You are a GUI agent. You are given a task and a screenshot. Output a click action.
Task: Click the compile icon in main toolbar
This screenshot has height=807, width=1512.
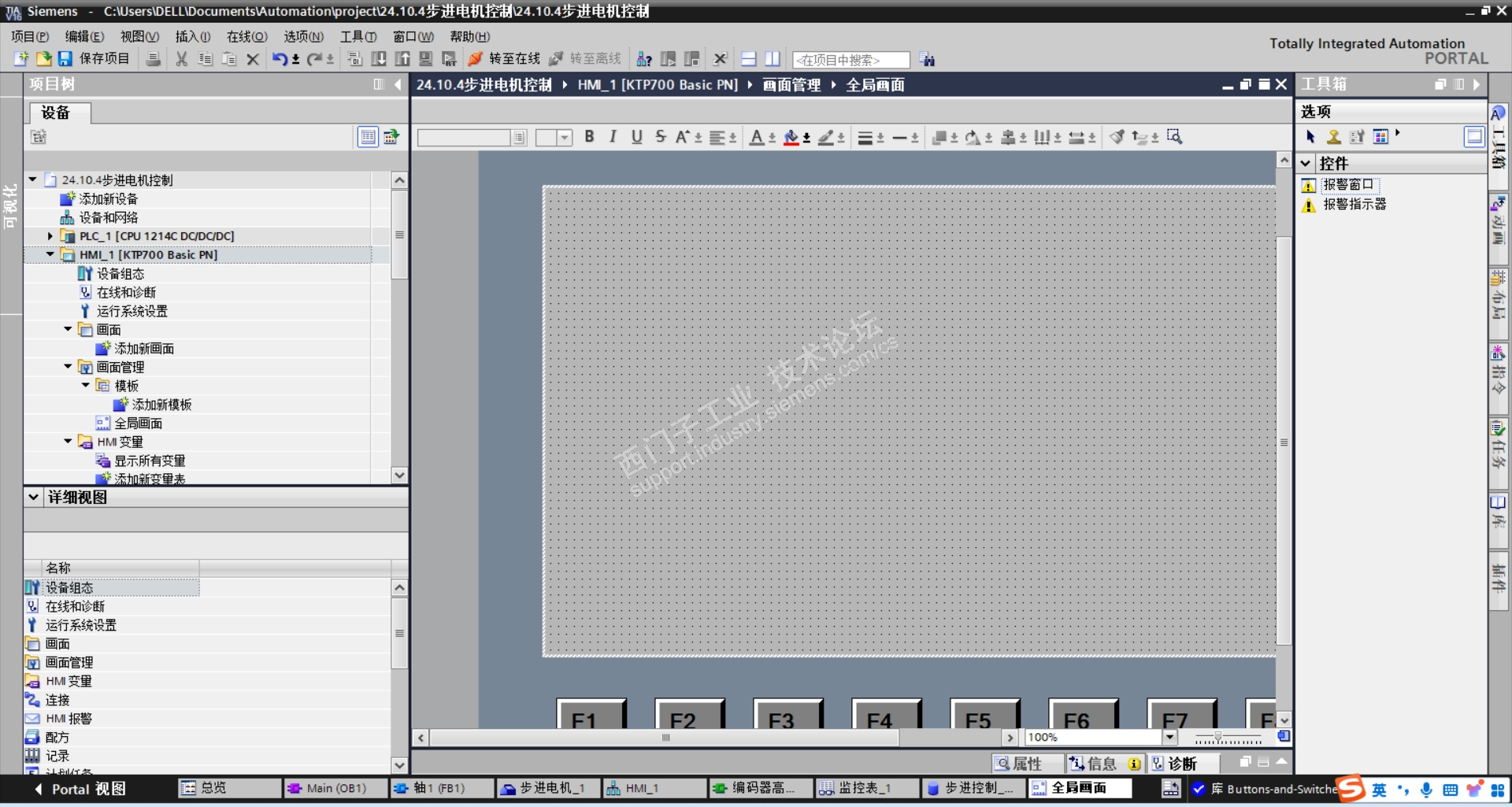click(355, 59)
